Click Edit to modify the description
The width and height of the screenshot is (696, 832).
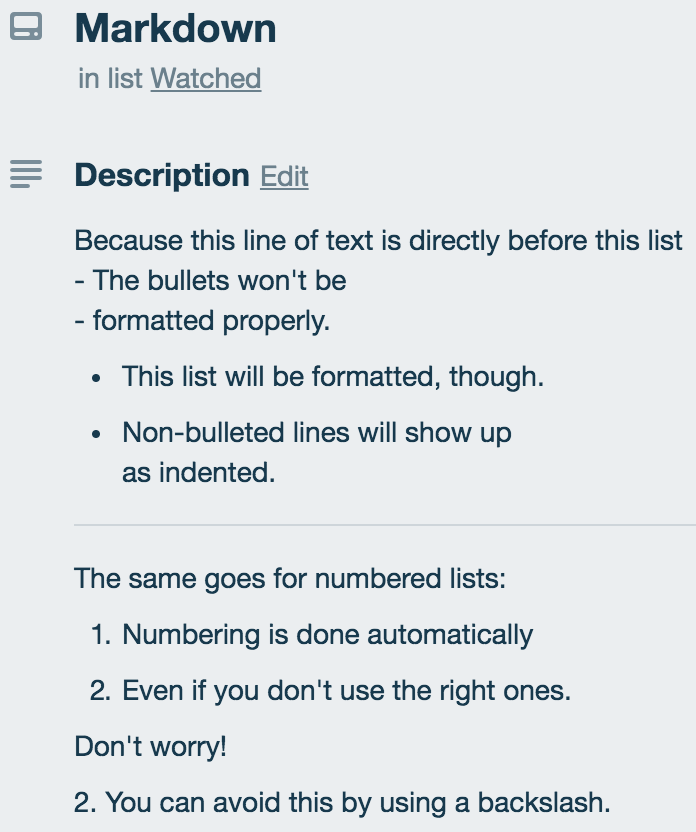[283, 176]
